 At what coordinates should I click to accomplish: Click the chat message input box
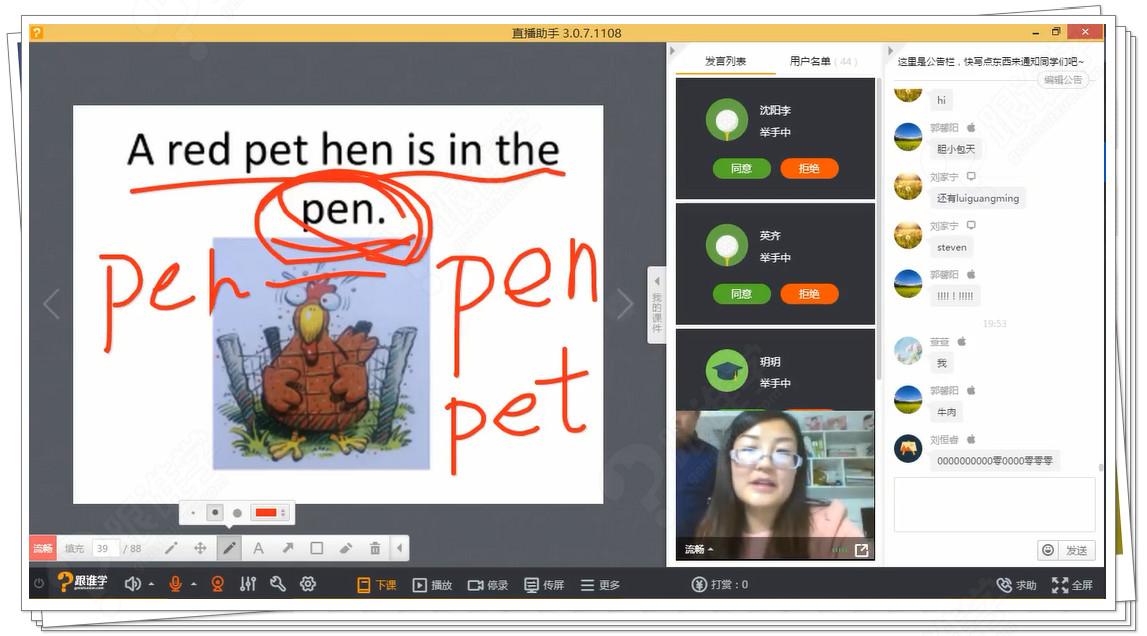[994, 505]
